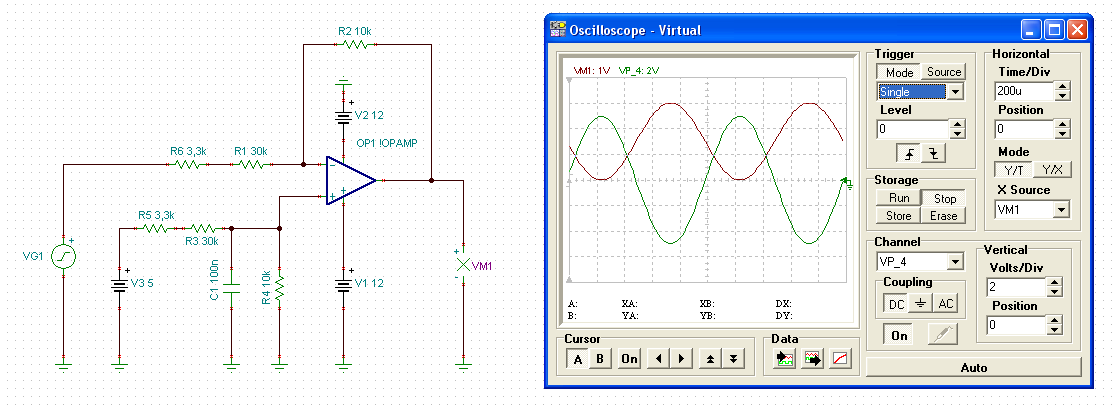
Task: Click the trigger Level input field
Action: tap(914, 130)
